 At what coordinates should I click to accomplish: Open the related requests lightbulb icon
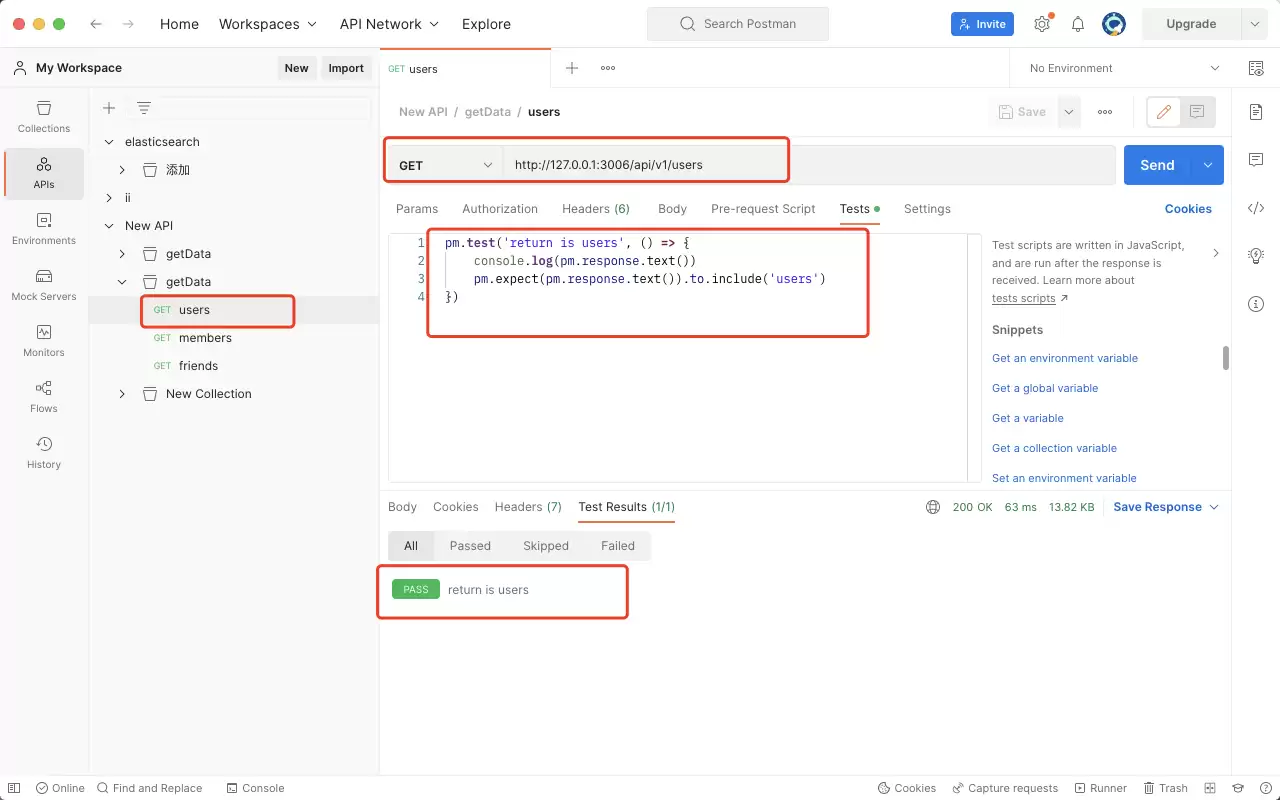1256,256
